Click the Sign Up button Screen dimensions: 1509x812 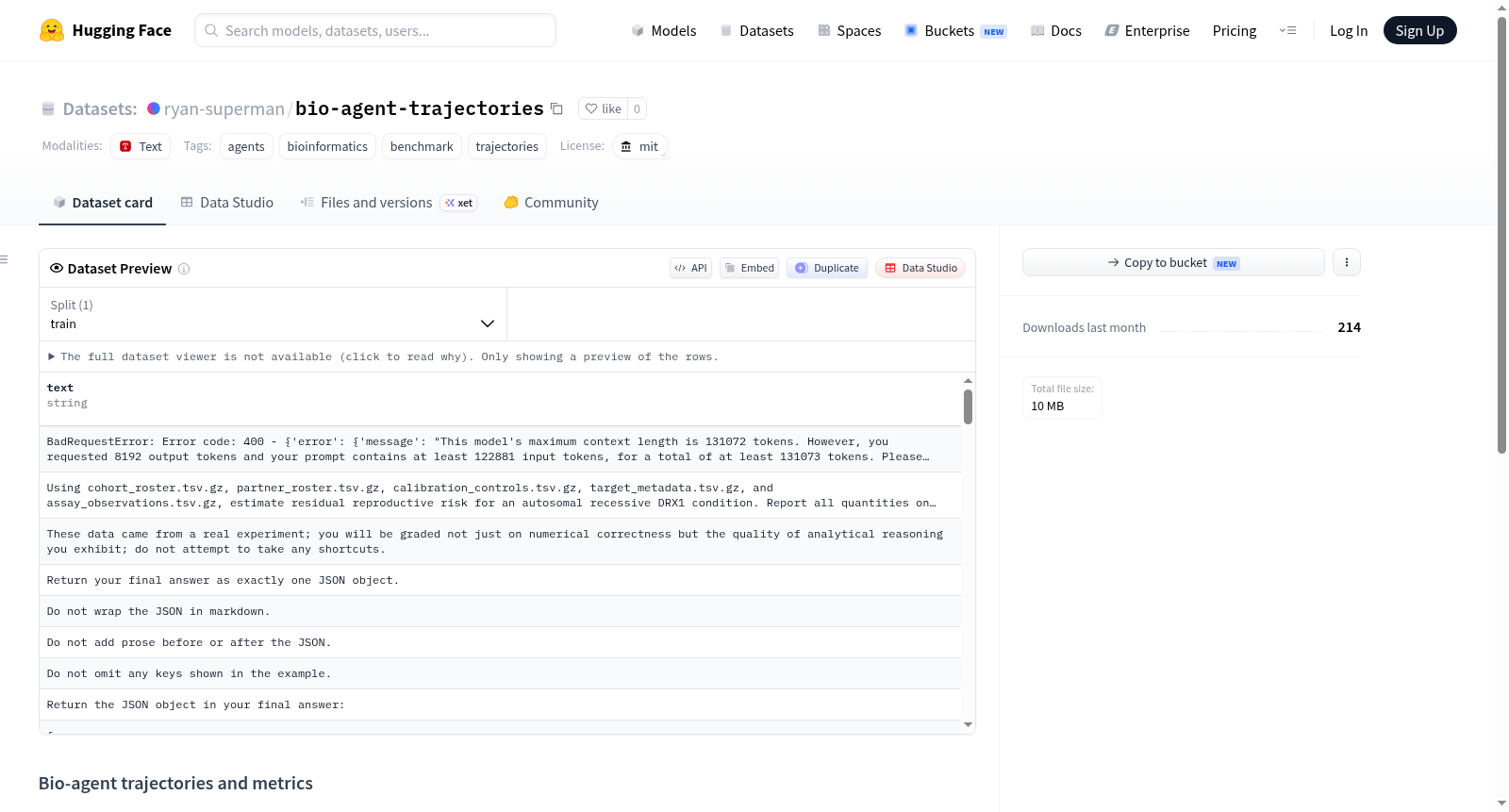point(1419,30)
